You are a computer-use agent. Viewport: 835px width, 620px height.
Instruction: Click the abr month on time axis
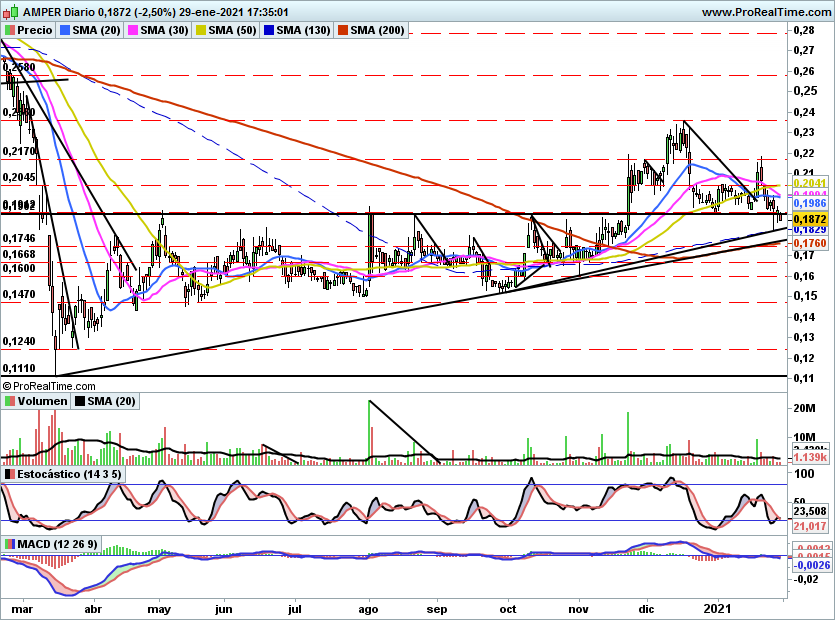tap(93, 609)
